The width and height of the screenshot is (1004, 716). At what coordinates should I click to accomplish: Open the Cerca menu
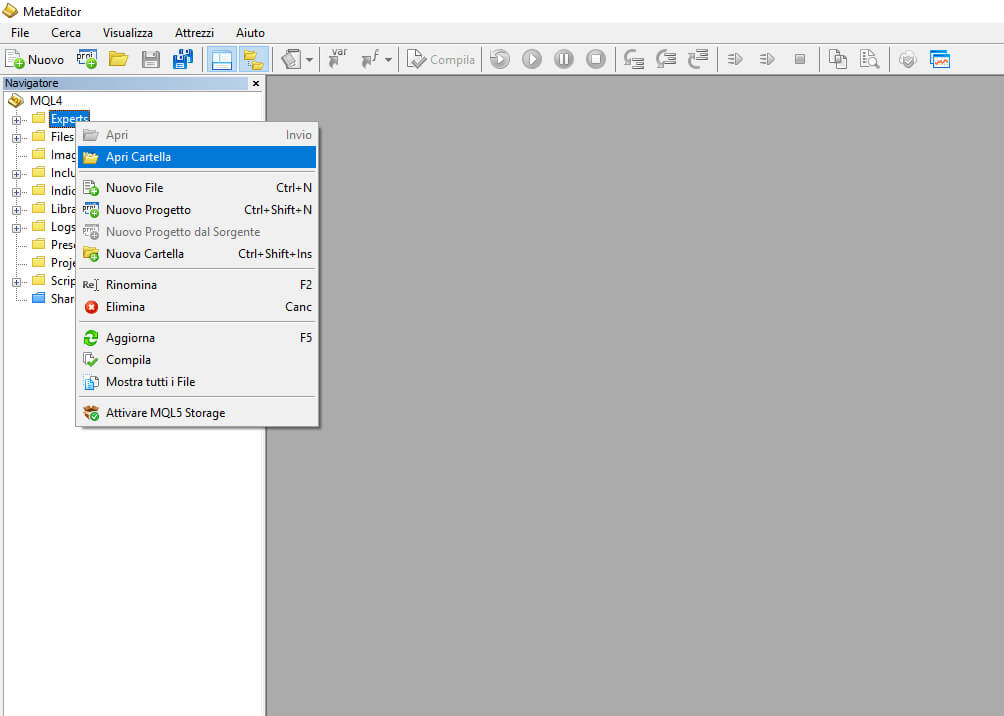[66, 33]
